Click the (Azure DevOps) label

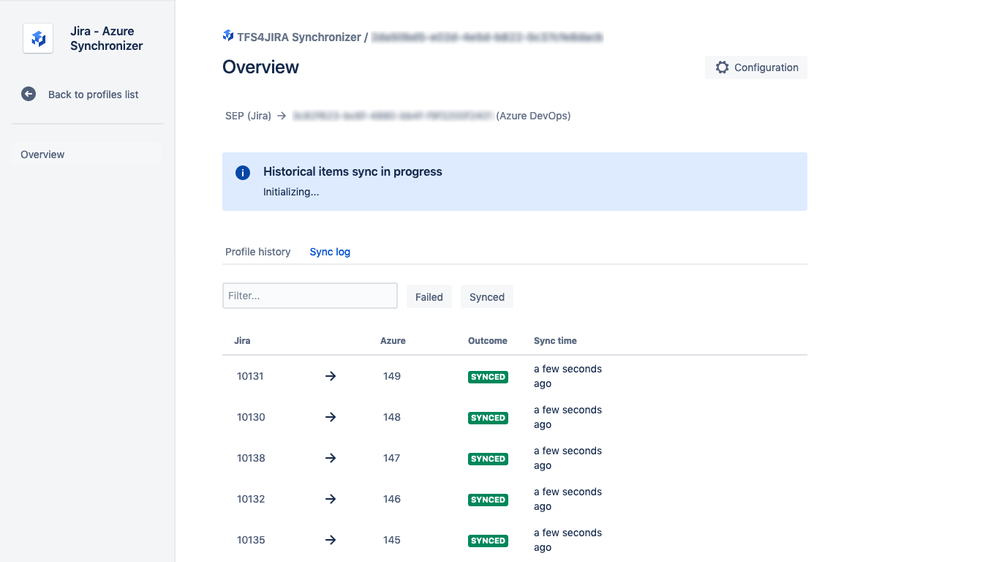coord(533,116)
